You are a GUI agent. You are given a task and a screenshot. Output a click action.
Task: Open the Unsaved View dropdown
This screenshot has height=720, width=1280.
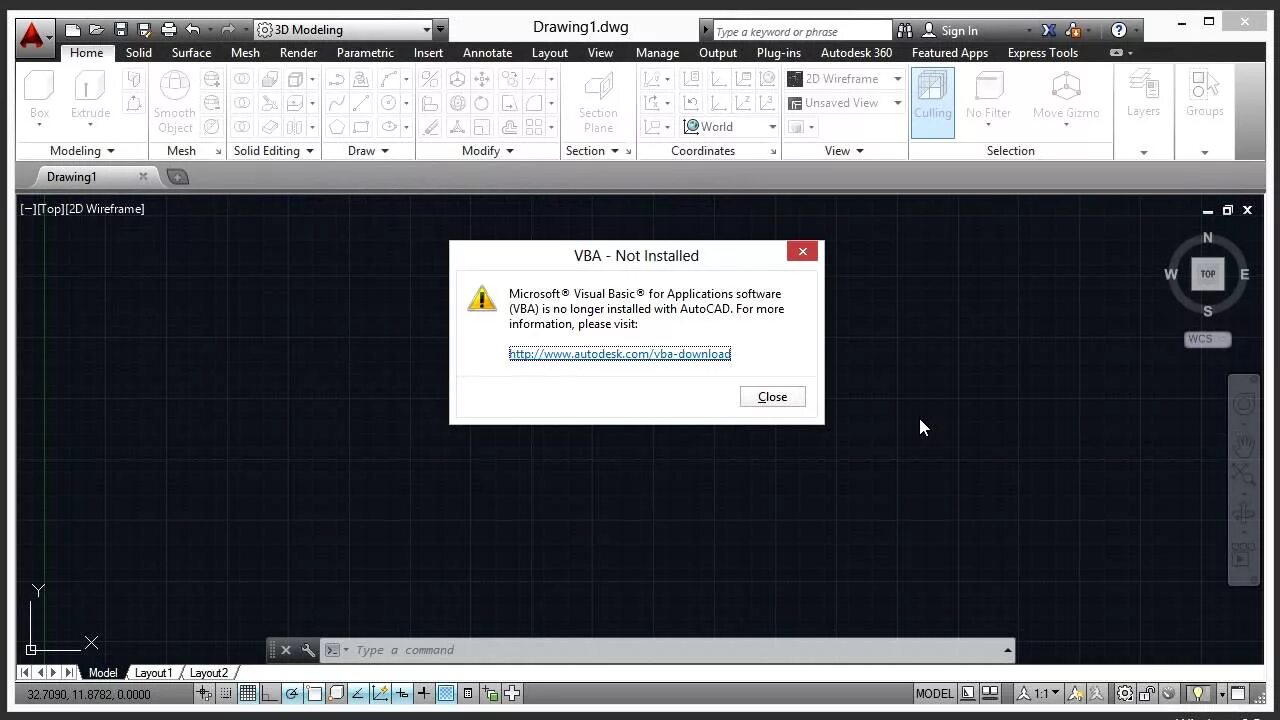click(x=845, y=102)
